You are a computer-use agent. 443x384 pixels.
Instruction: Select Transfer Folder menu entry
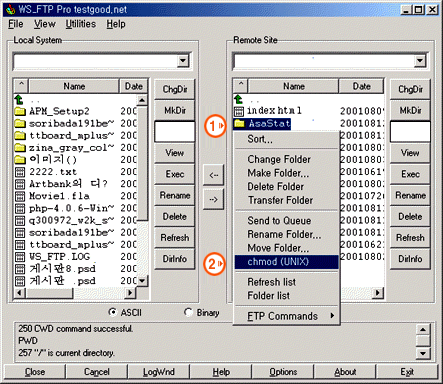pos(287,200)
